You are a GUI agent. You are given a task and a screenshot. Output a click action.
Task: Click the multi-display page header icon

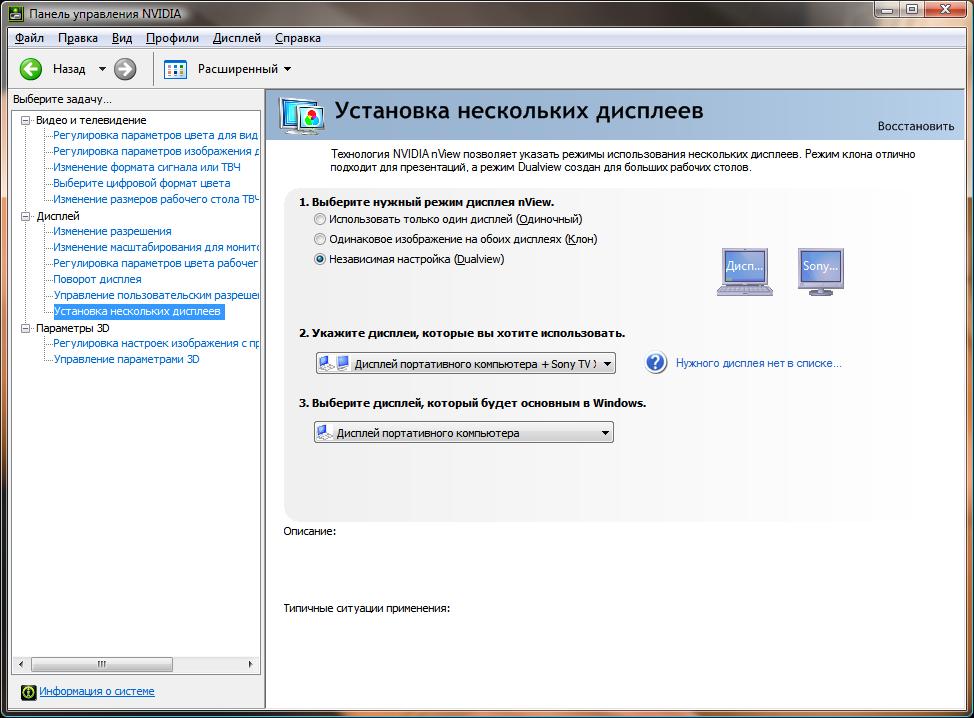pyautogui.click(x=301, y=116)
